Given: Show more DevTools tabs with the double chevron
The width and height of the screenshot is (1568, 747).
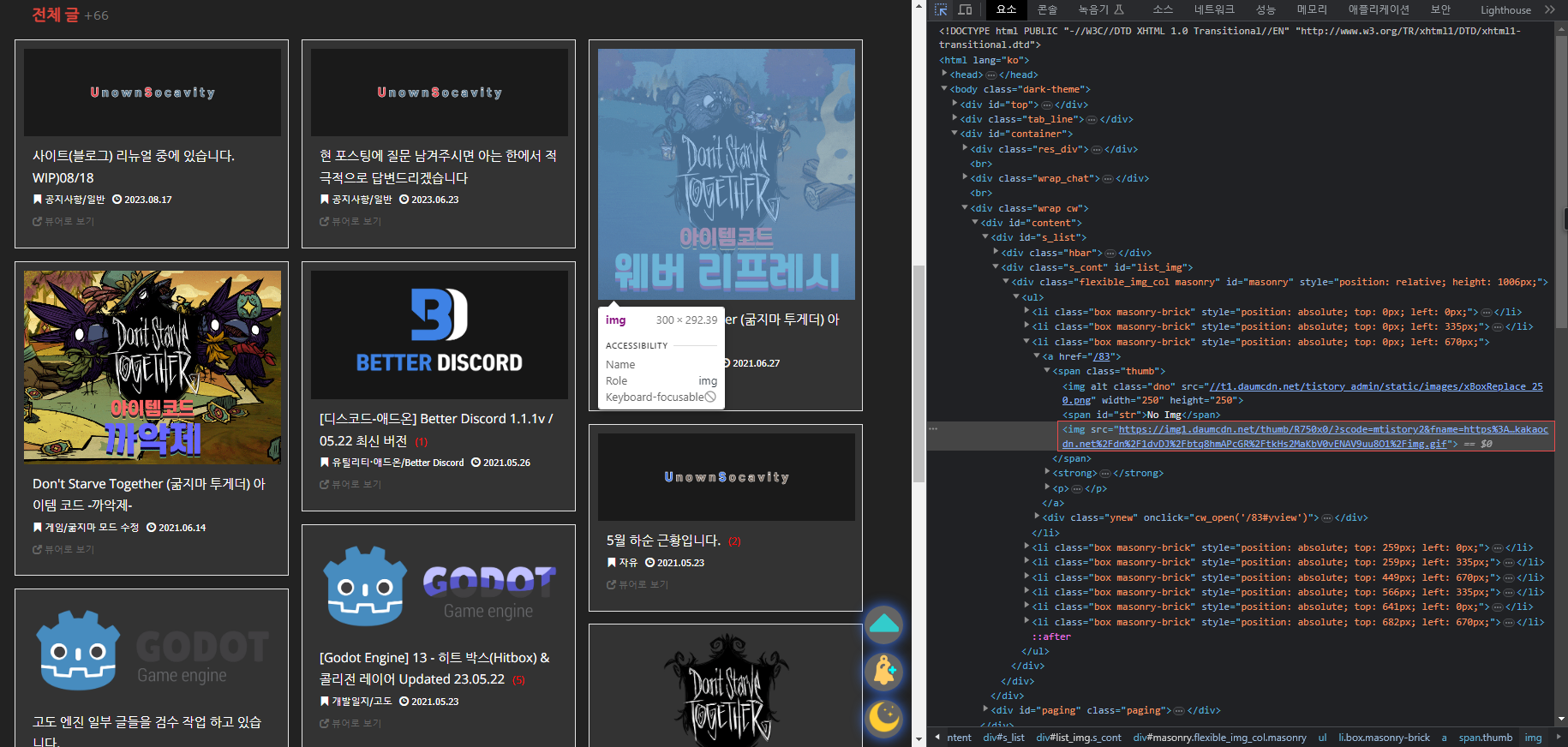Looking at the screenshot, I should 1550,9.
